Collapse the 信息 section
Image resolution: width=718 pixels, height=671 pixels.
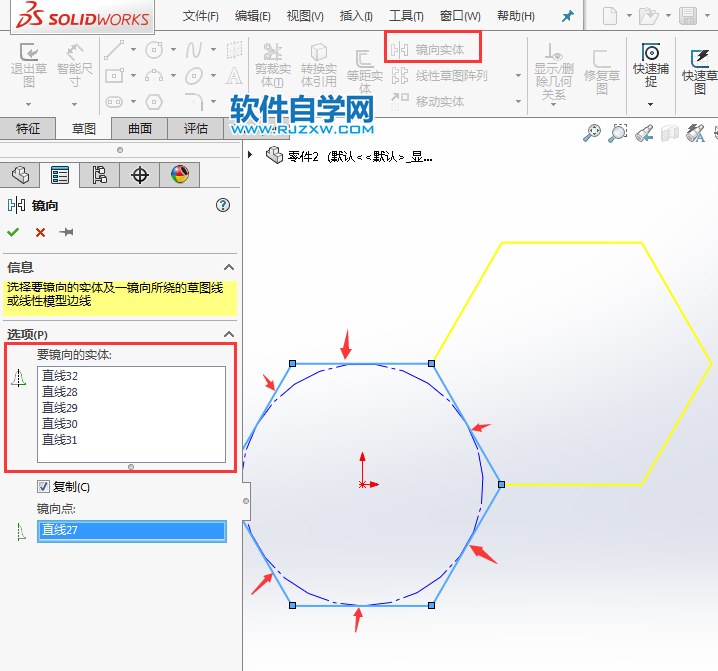(x=229, y=267)
